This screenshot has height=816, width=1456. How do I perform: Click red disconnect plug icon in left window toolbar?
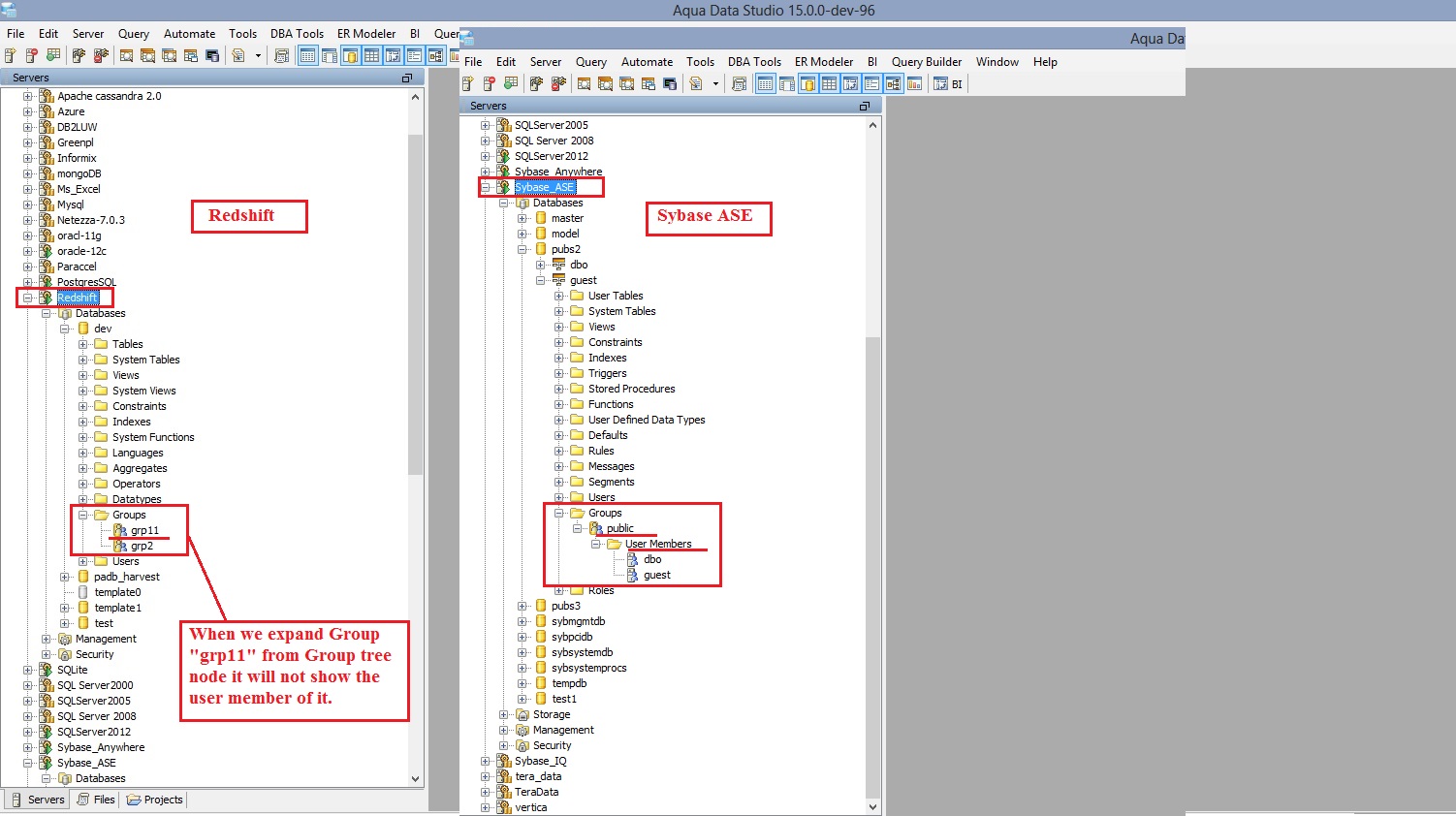pyautogui.click(x=101, y=56)
